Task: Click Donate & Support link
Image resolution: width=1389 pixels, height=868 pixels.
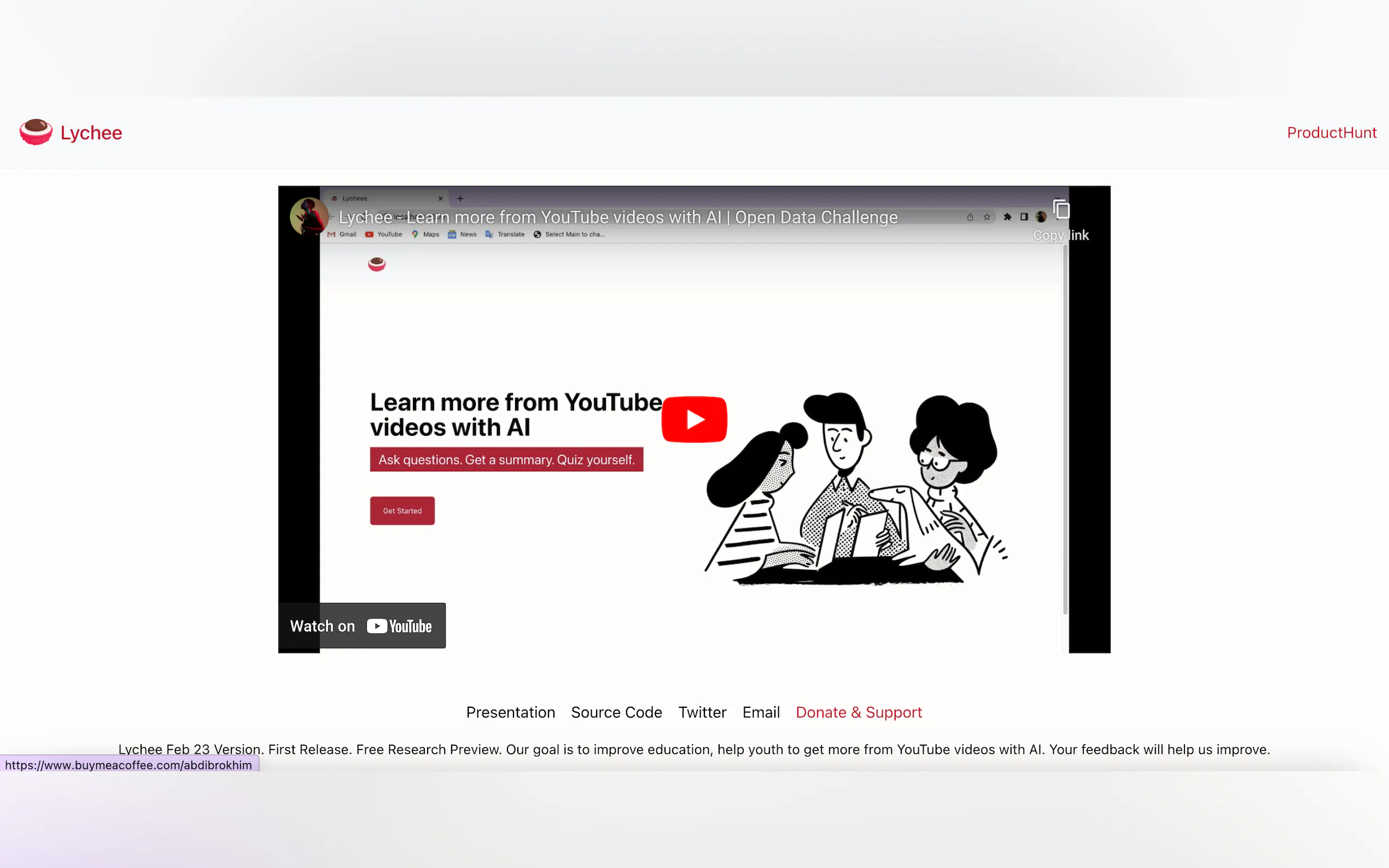Action: [859, 712]
